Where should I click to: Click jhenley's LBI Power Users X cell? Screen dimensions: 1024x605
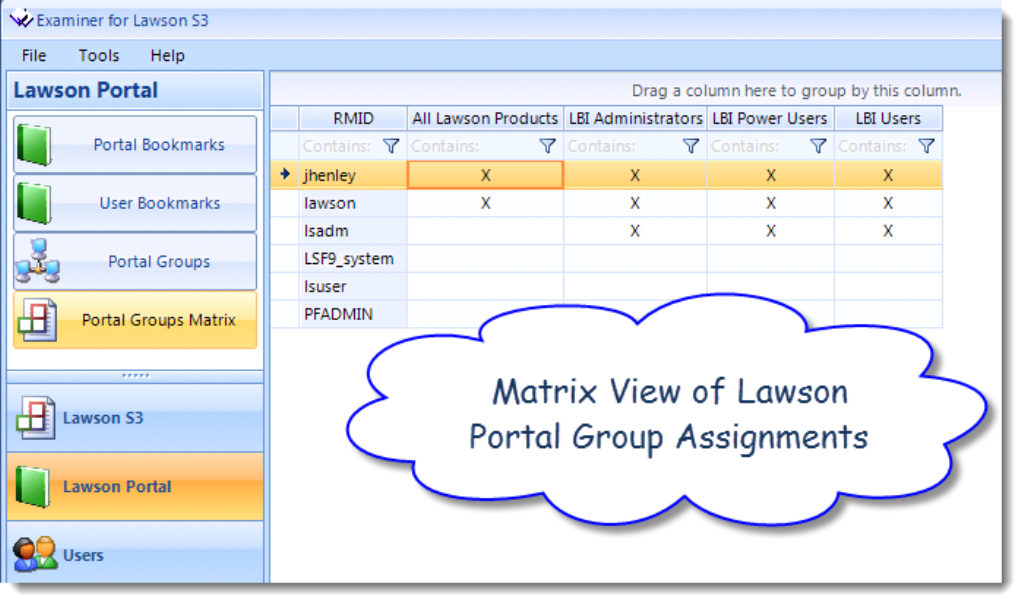(771, 175)
